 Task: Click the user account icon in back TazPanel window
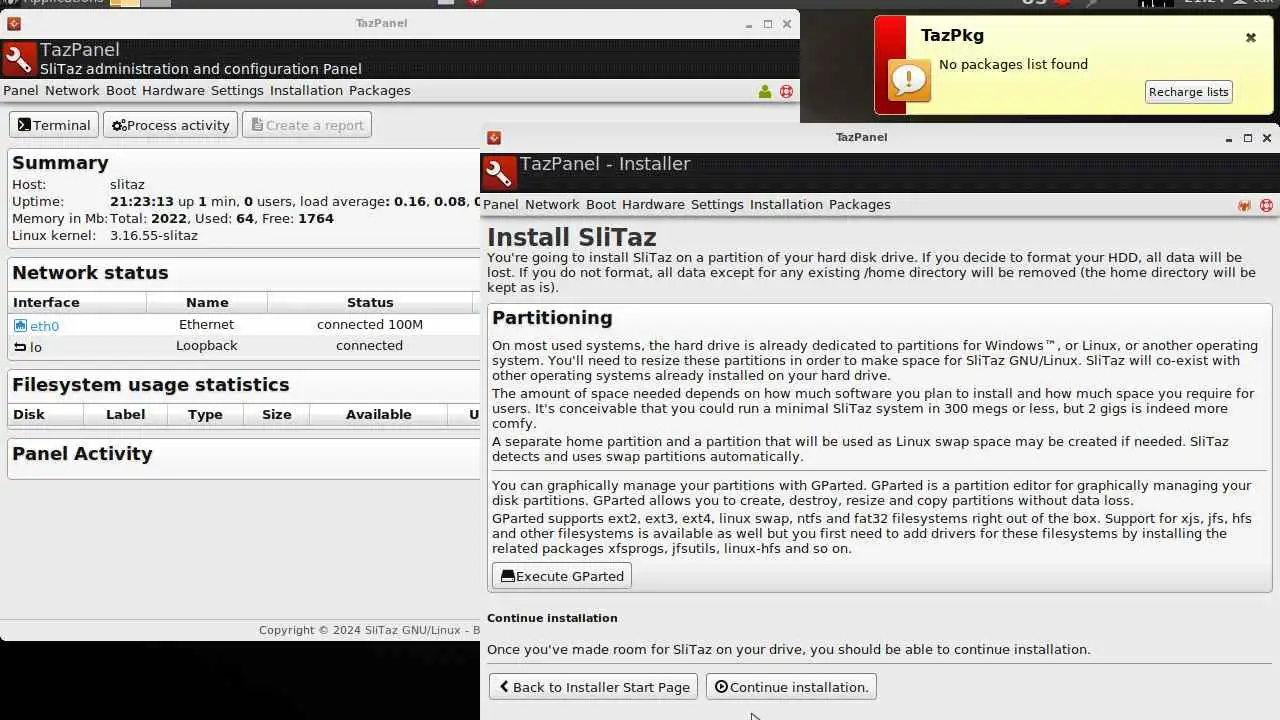pos(765,91)
